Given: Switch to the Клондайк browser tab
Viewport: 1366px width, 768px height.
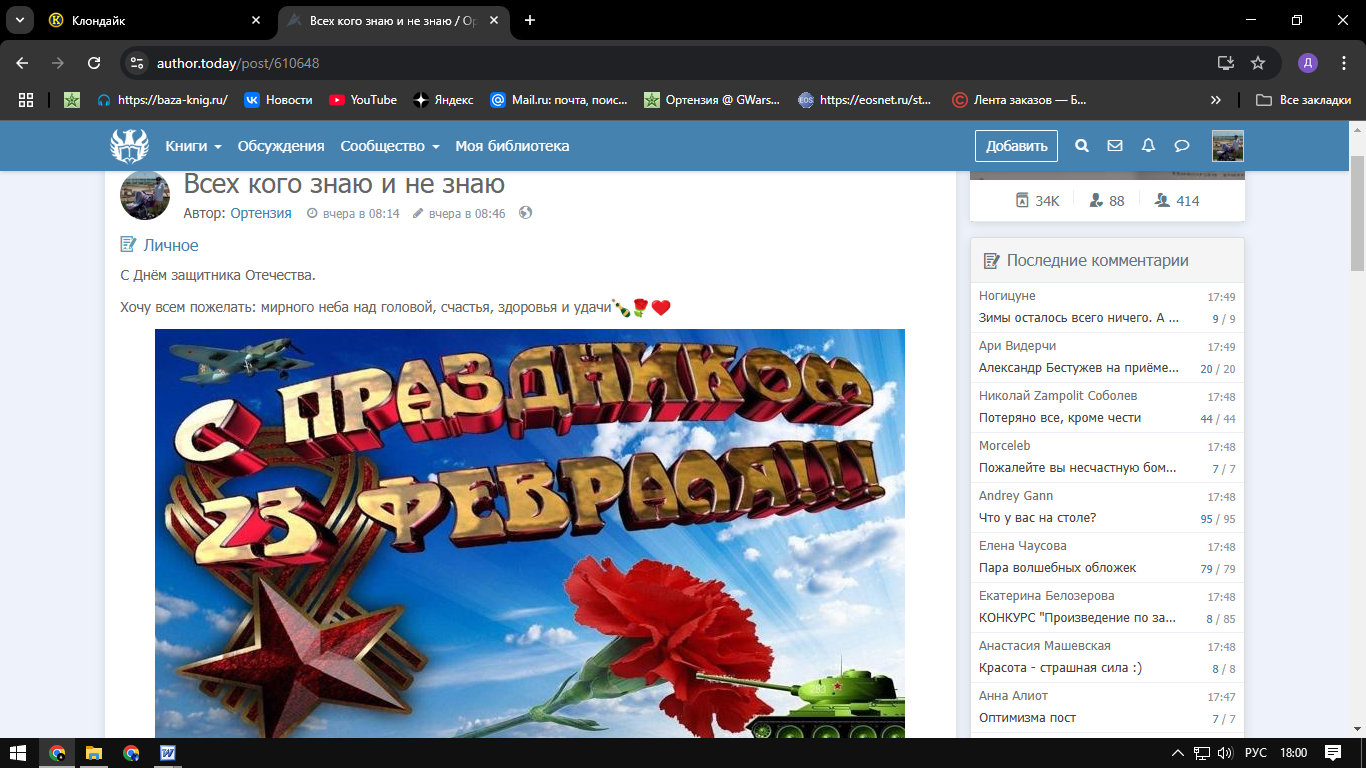Looking at the screenshot, I should (150, 20).
